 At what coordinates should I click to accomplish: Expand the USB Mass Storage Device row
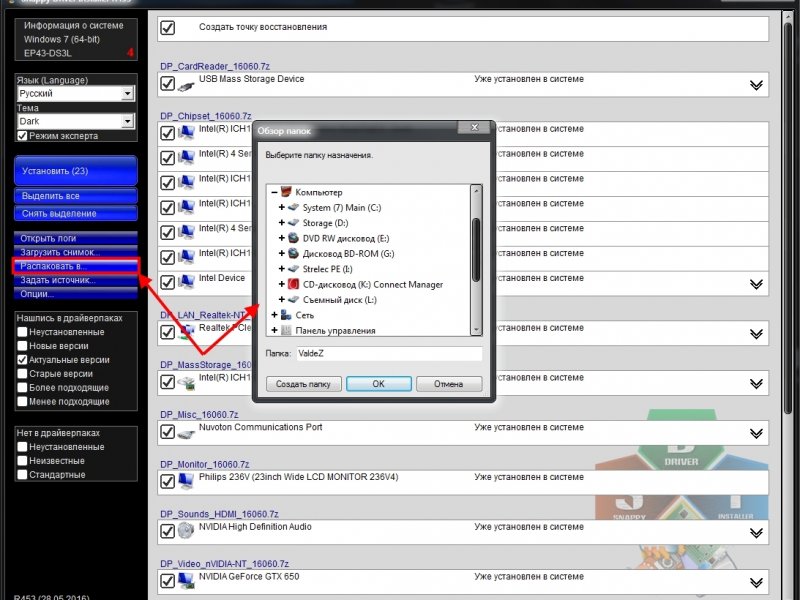pyautogui.click(x=756, y=85)
